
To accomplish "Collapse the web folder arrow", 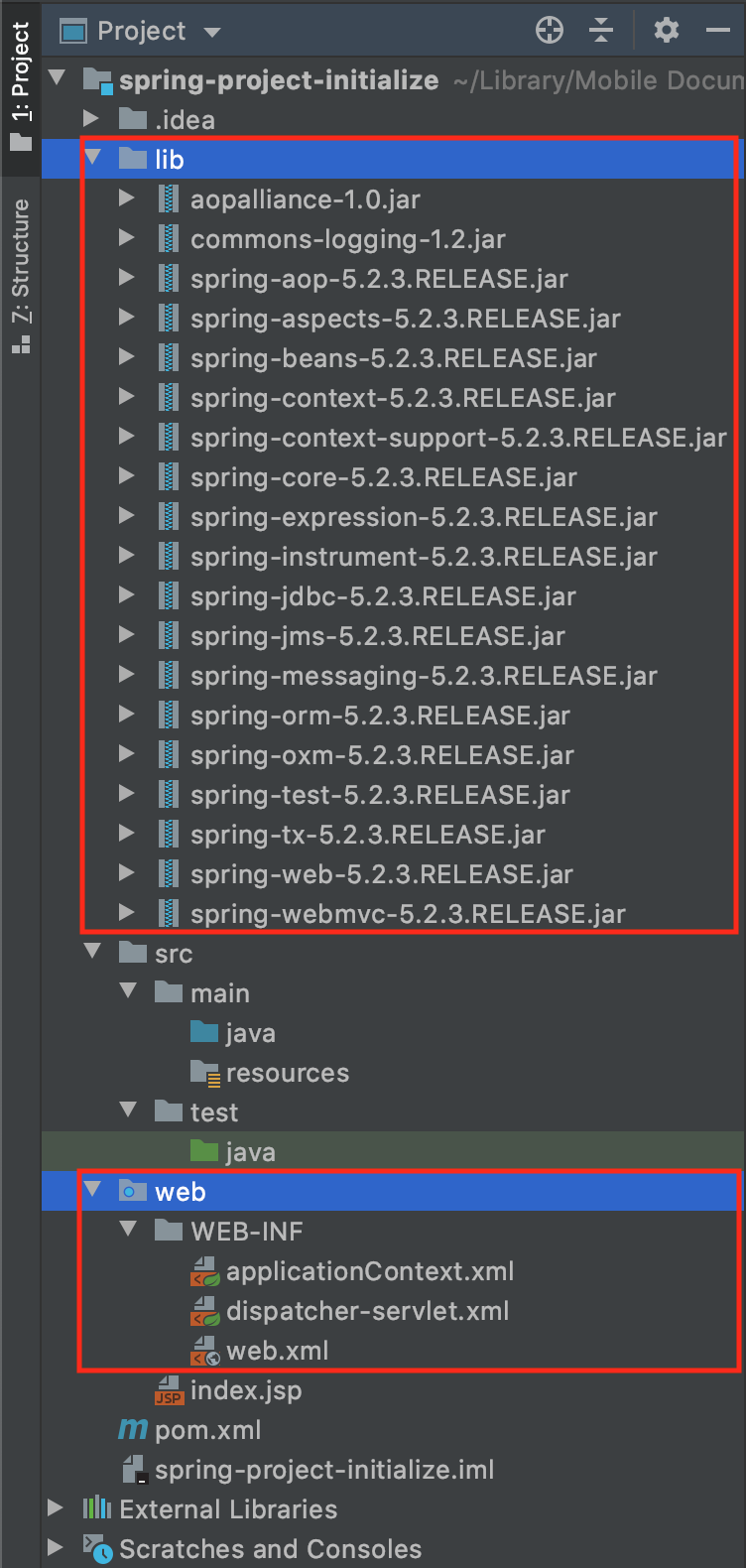I will click(x=93, y=1189).
